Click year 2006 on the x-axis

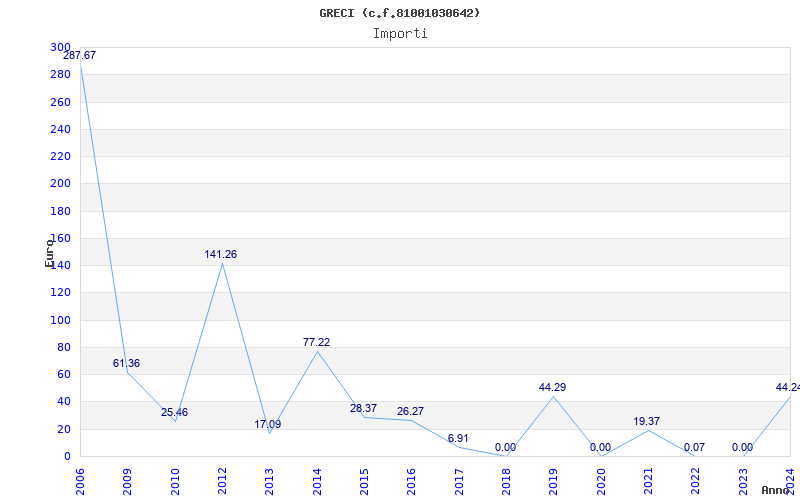tap(81, 479)
